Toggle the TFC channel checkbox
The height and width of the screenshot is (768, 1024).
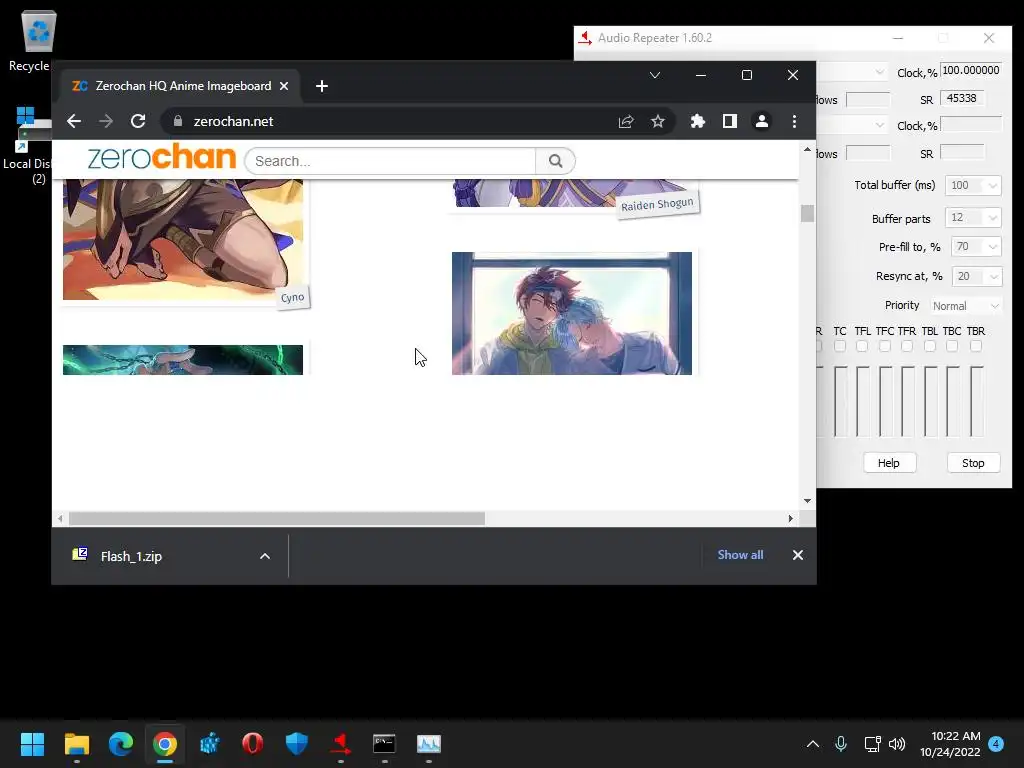click(885, 346)
